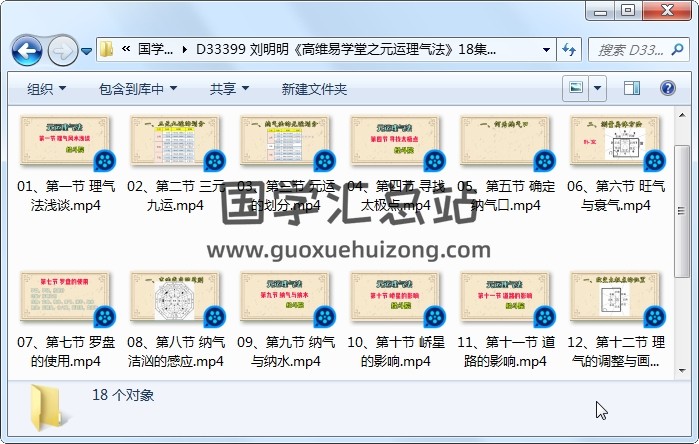Open recent pages dropdown beside Forward
The width and height of the screenshot is (699, 444).
pyautogui.click(x=86, y=51)
